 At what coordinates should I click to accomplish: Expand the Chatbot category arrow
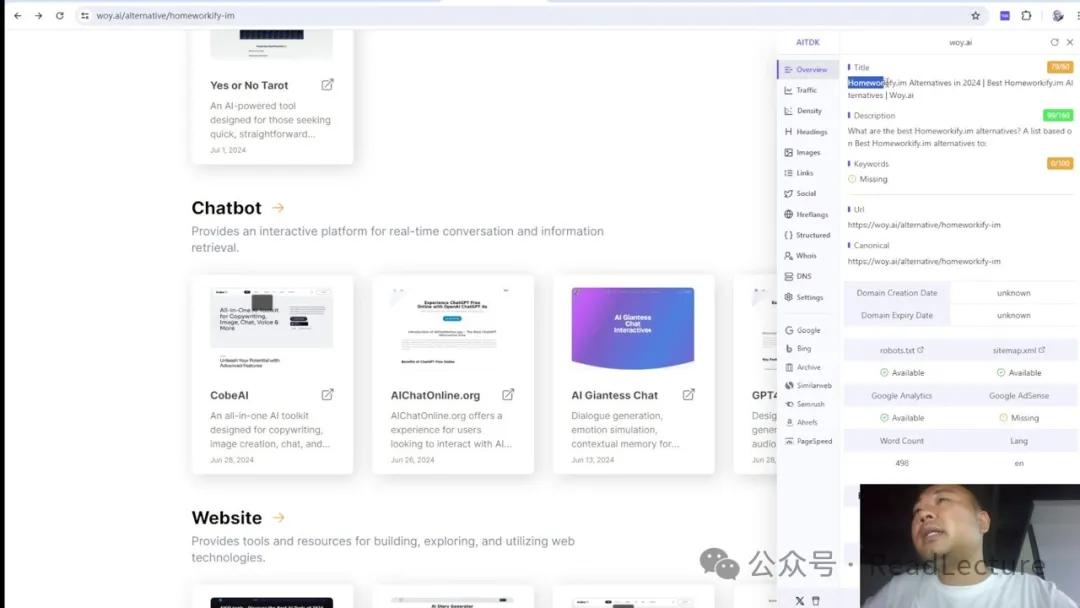(x=278, y=208)
